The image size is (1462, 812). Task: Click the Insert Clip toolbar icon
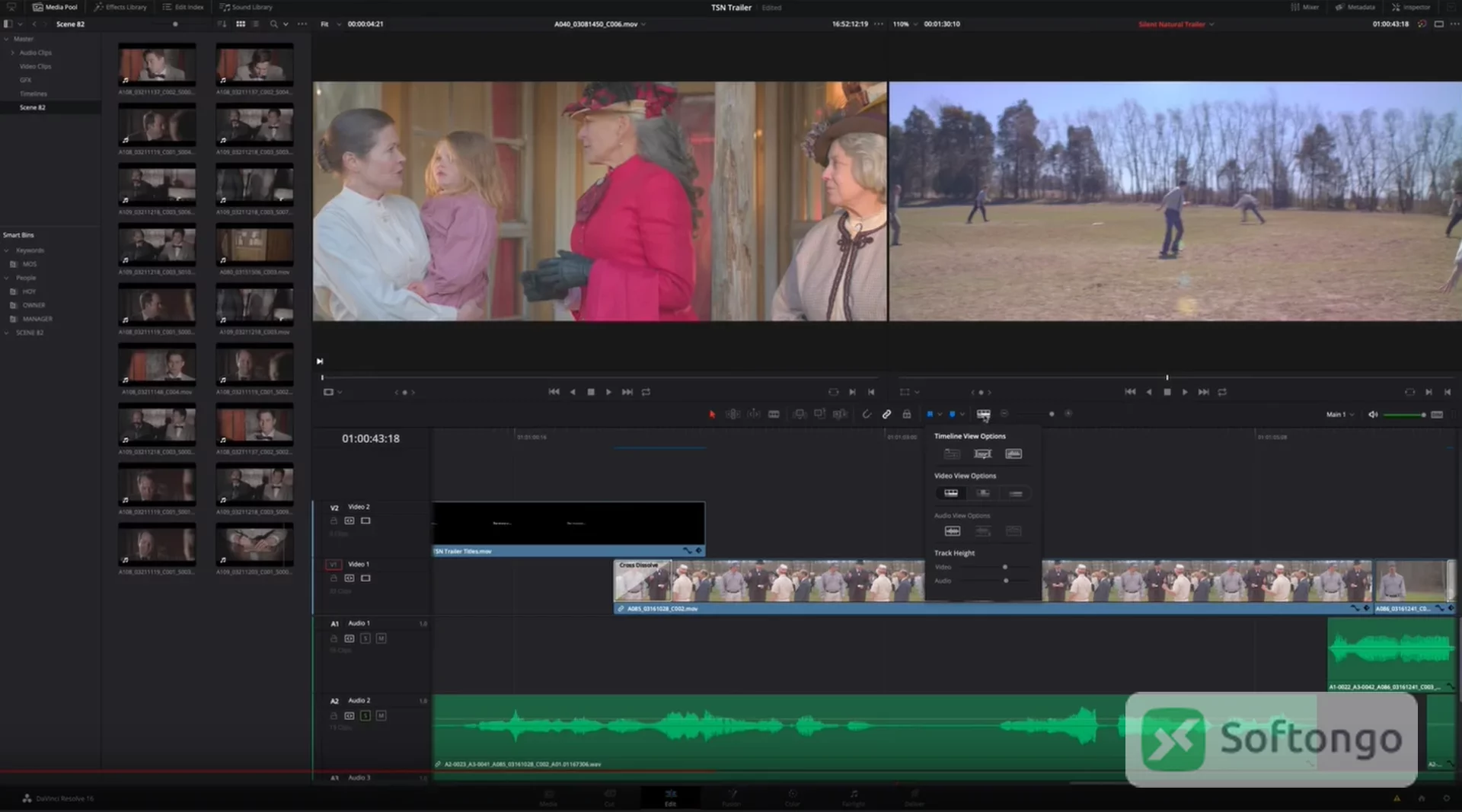(x=800, y=414)
